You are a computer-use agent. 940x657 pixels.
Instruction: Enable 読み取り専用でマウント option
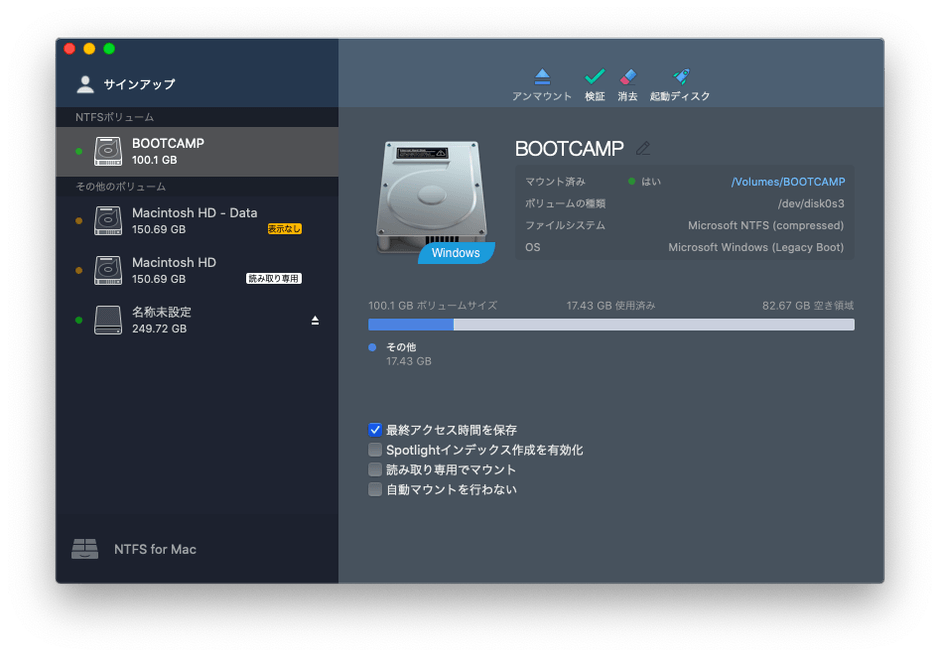(375, 469)
